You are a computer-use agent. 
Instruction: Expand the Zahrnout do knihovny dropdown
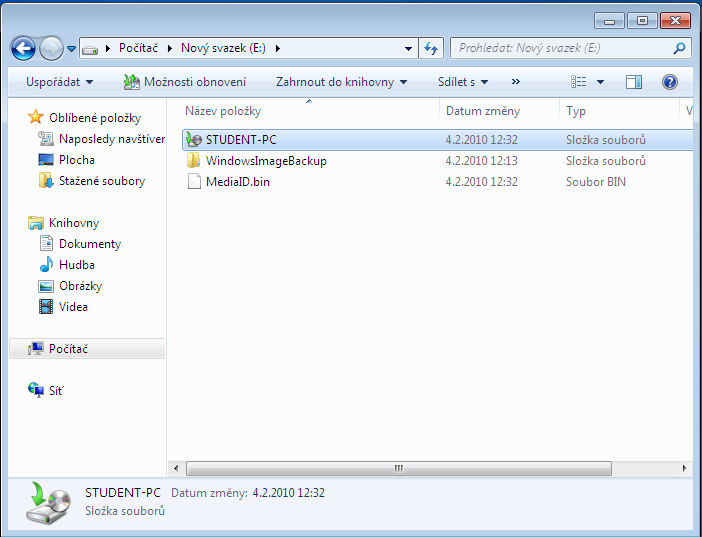pyautogui.click(x=341, y=82)
